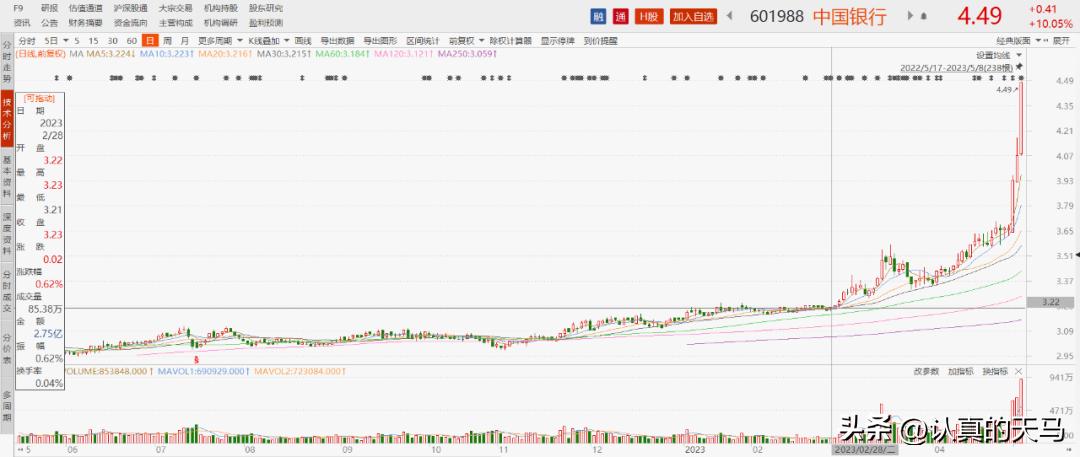Click the right scroll arrow on time axis
Image resolution: width=1080 pixels, height=457 pixels.
tap(1070, 449)
